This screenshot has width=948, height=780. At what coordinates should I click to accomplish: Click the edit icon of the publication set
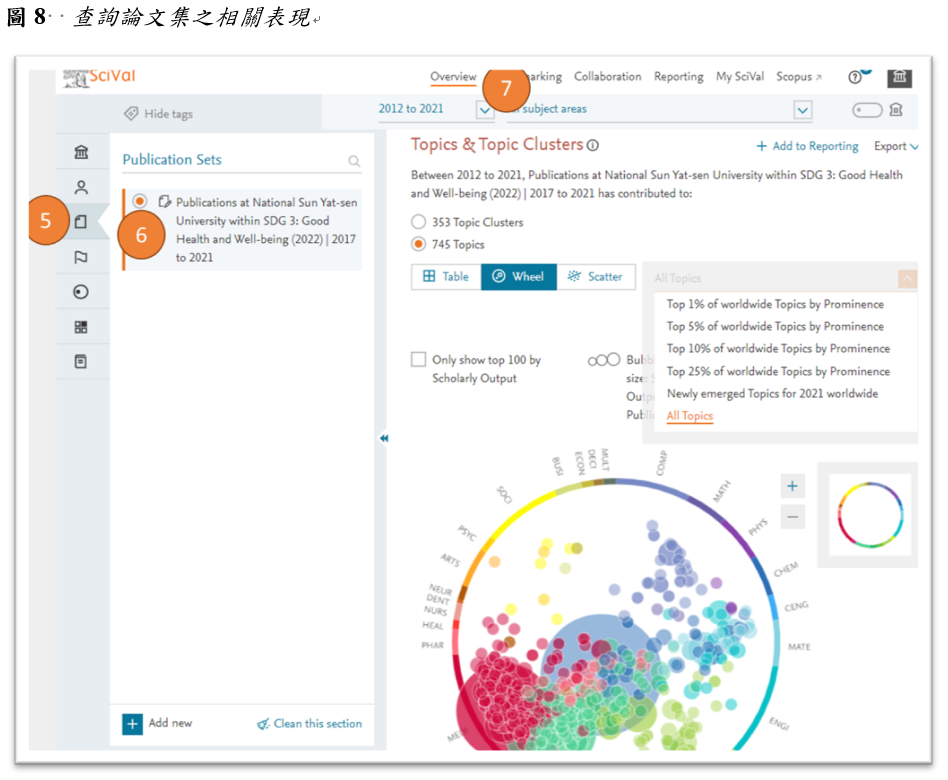click(164, 201)
